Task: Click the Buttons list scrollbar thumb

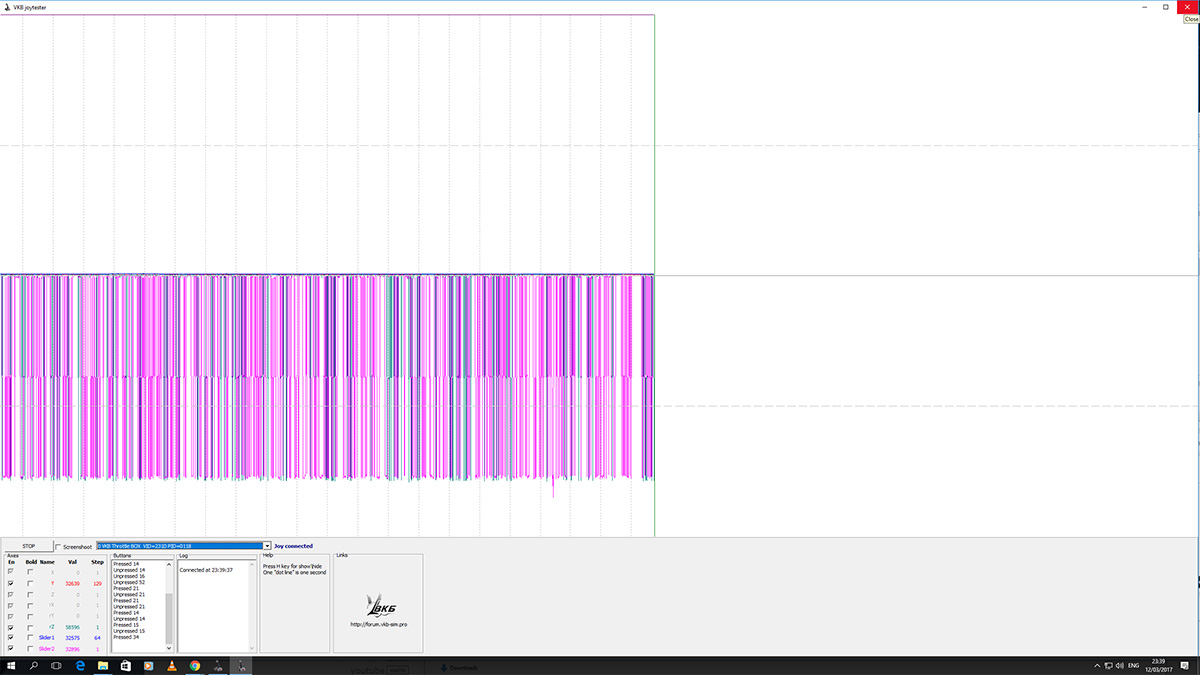Action: point(169,618)
